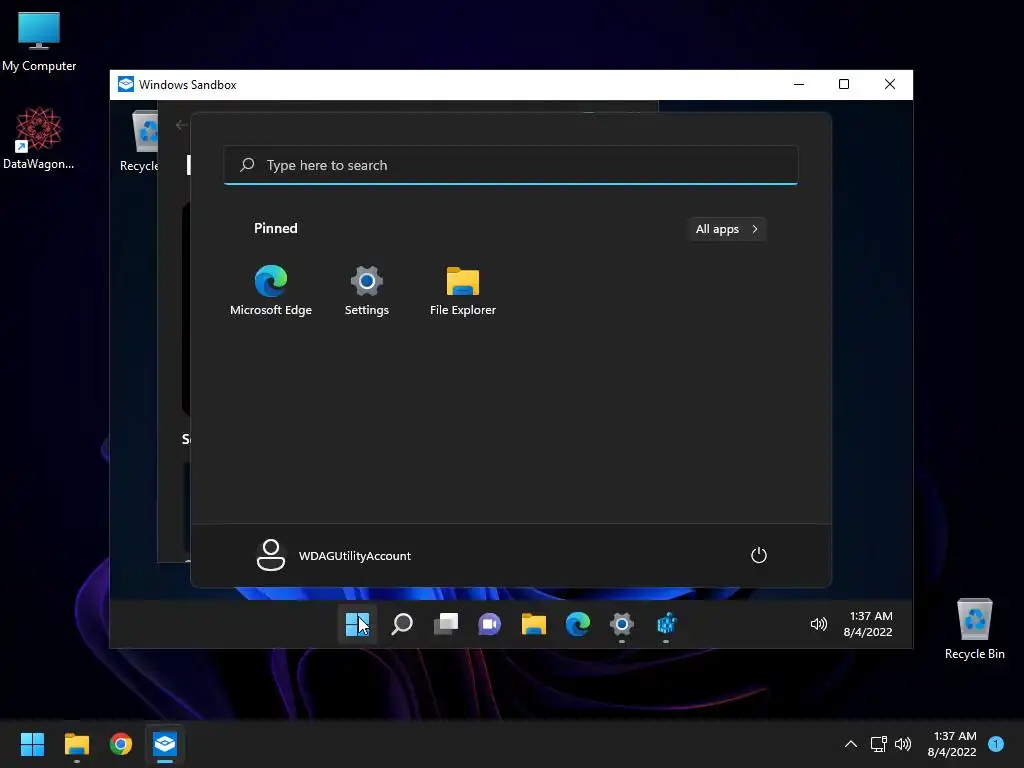Select the DataWagon desktop shortcut
The height and width of the screenshot is (768, 1024).
click(39, 138)
